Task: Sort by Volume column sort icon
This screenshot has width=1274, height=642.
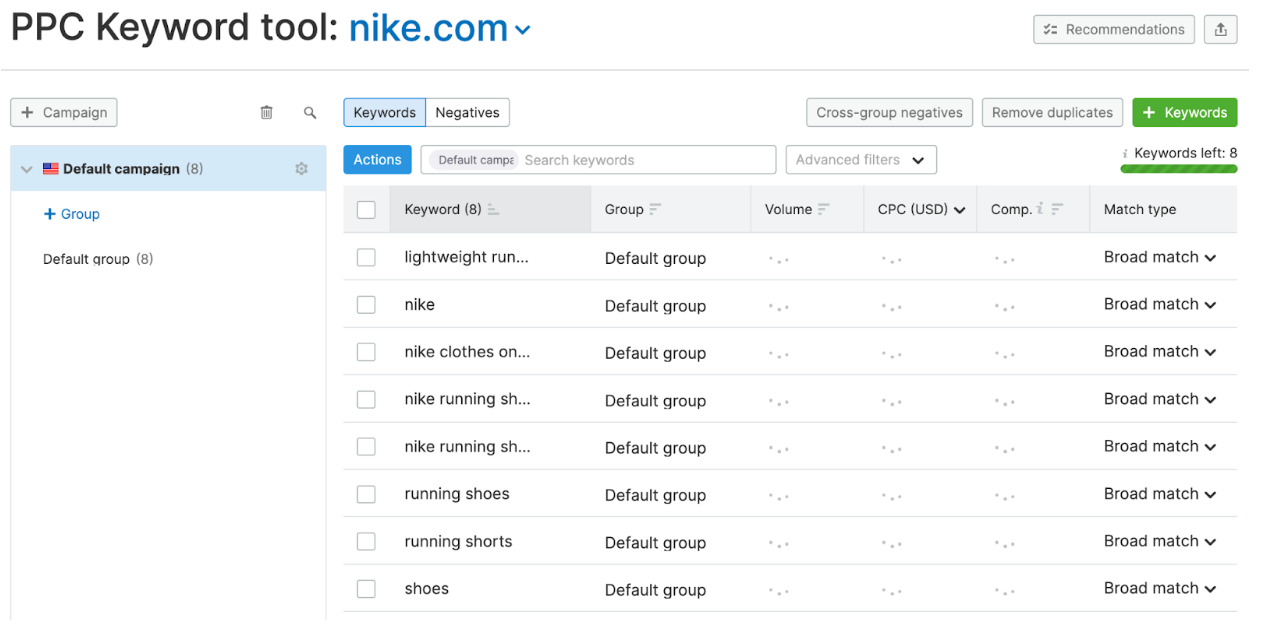Action: [x=824, y=210]
